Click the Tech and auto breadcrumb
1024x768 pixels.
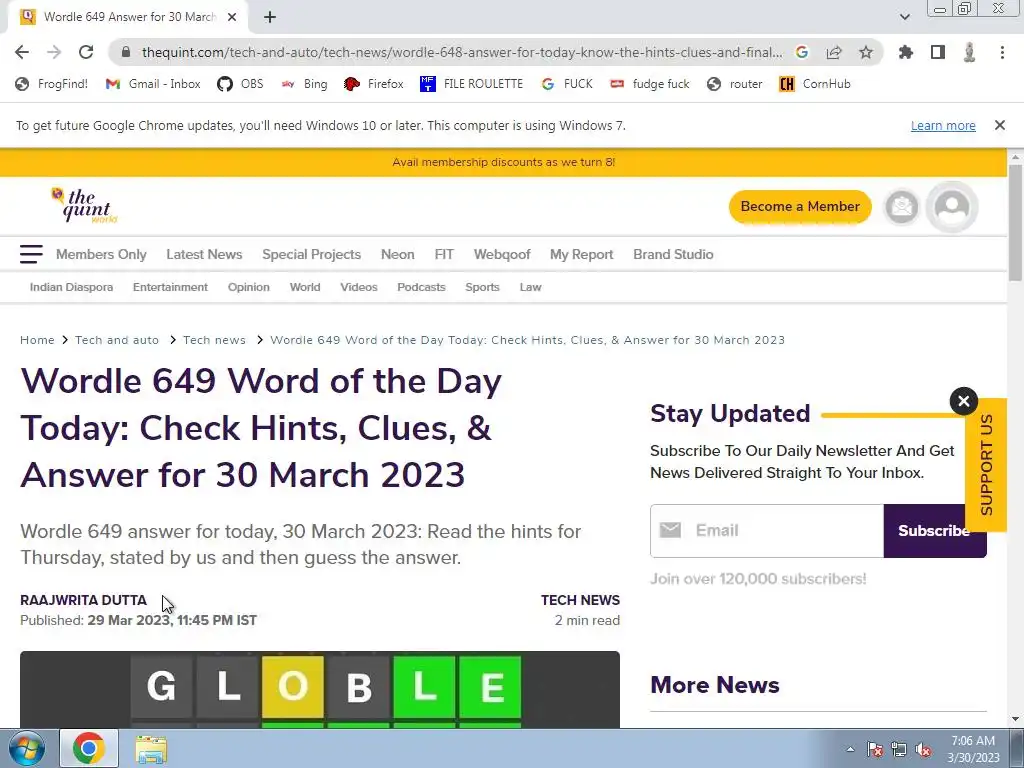(x=117, y=340)
